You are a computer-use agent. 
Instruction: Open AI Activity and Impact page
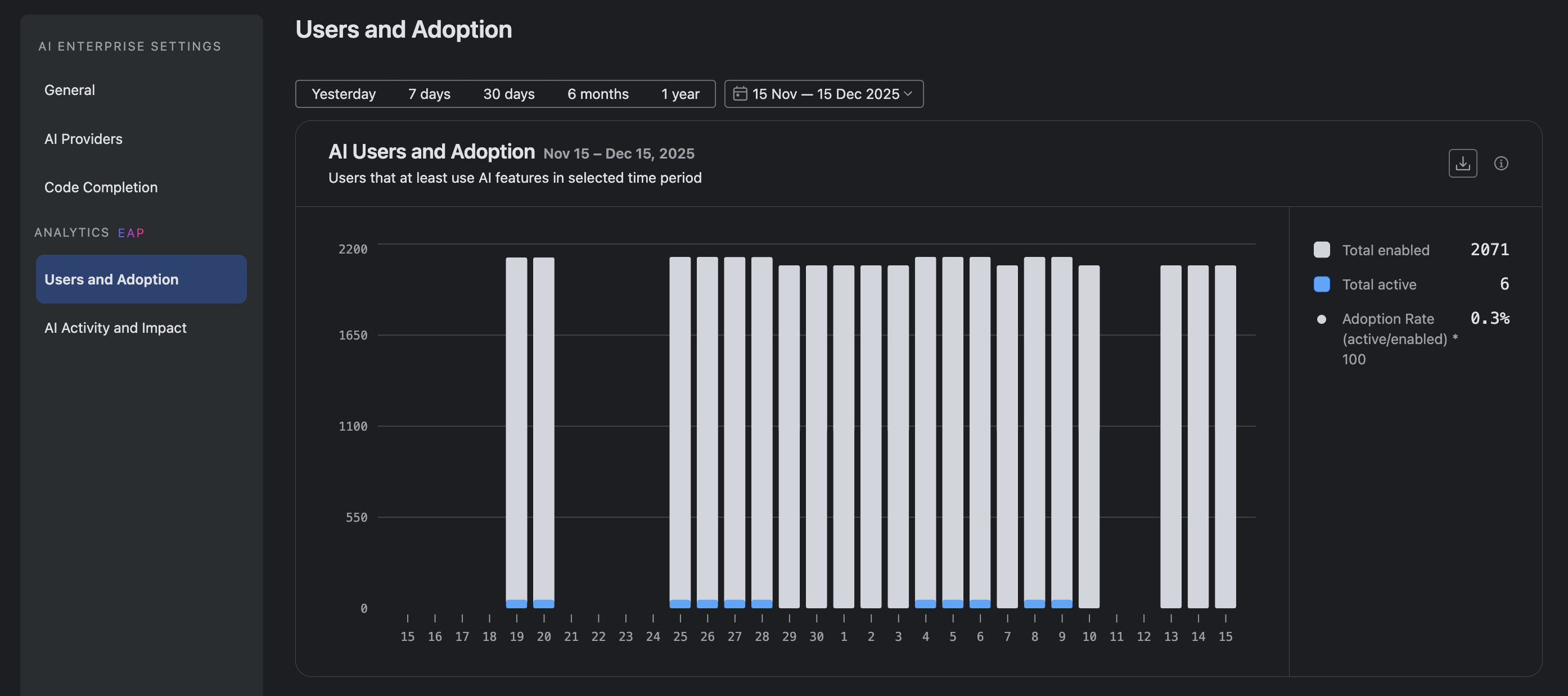click(141, 328)
